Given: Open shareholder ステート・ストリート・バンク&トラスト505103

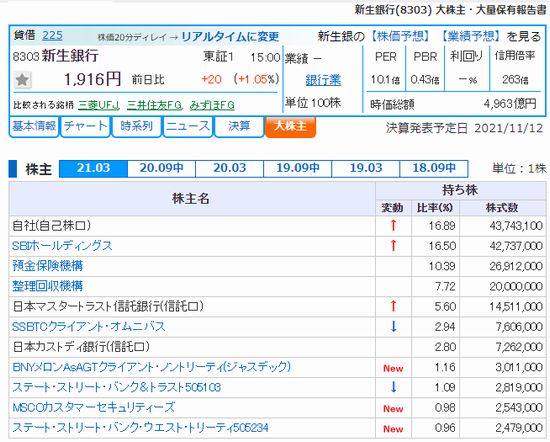Looking at the screenshot, I should tap(116, 387).
